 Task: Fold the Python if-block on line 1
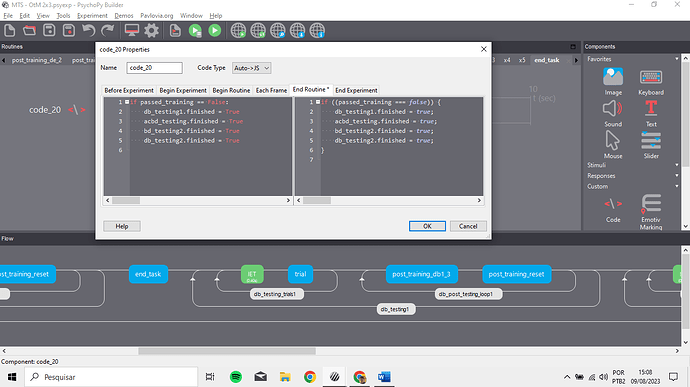click(x=127, y=102)
